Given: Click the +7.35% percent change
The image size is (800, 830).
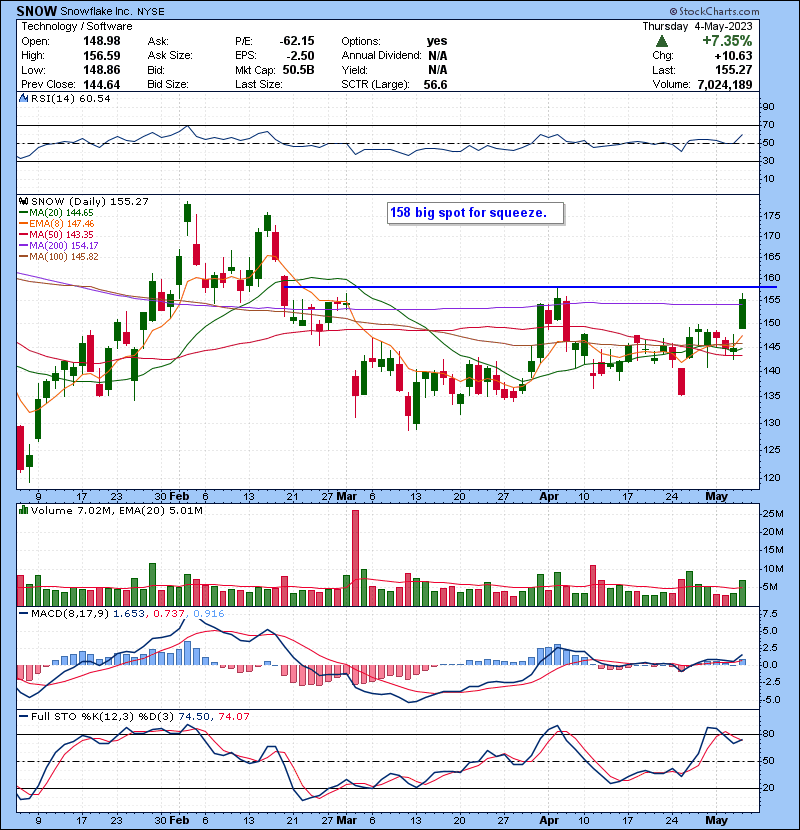Looking at the screenshot, I should [x=727, y=41].
